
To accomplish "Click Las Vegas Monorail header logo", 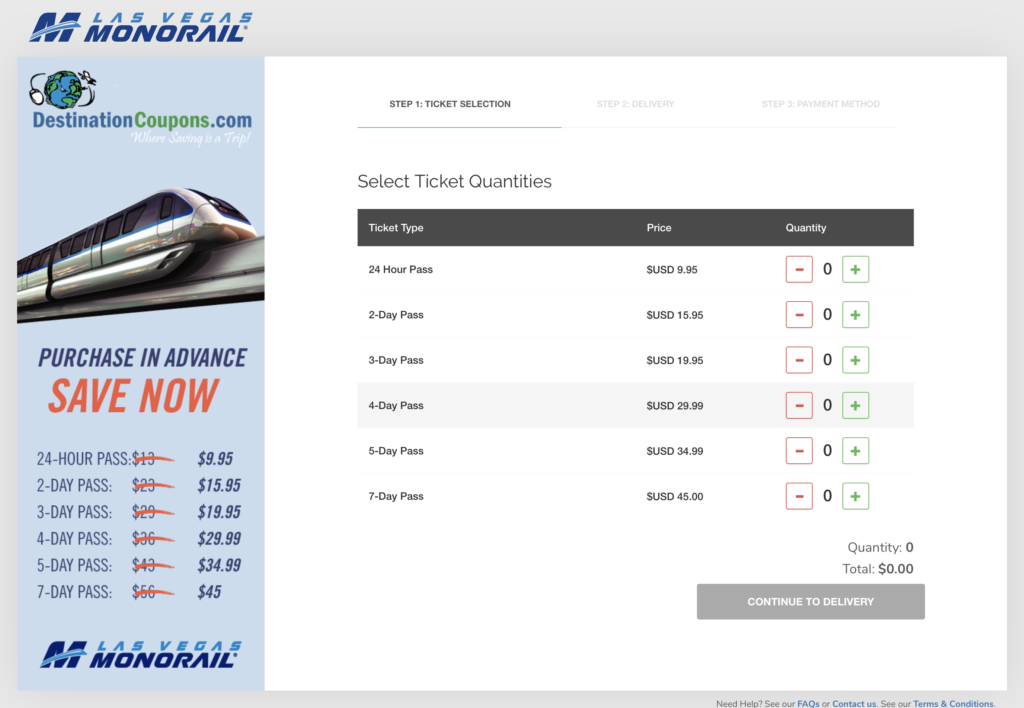I will point(140,27).
